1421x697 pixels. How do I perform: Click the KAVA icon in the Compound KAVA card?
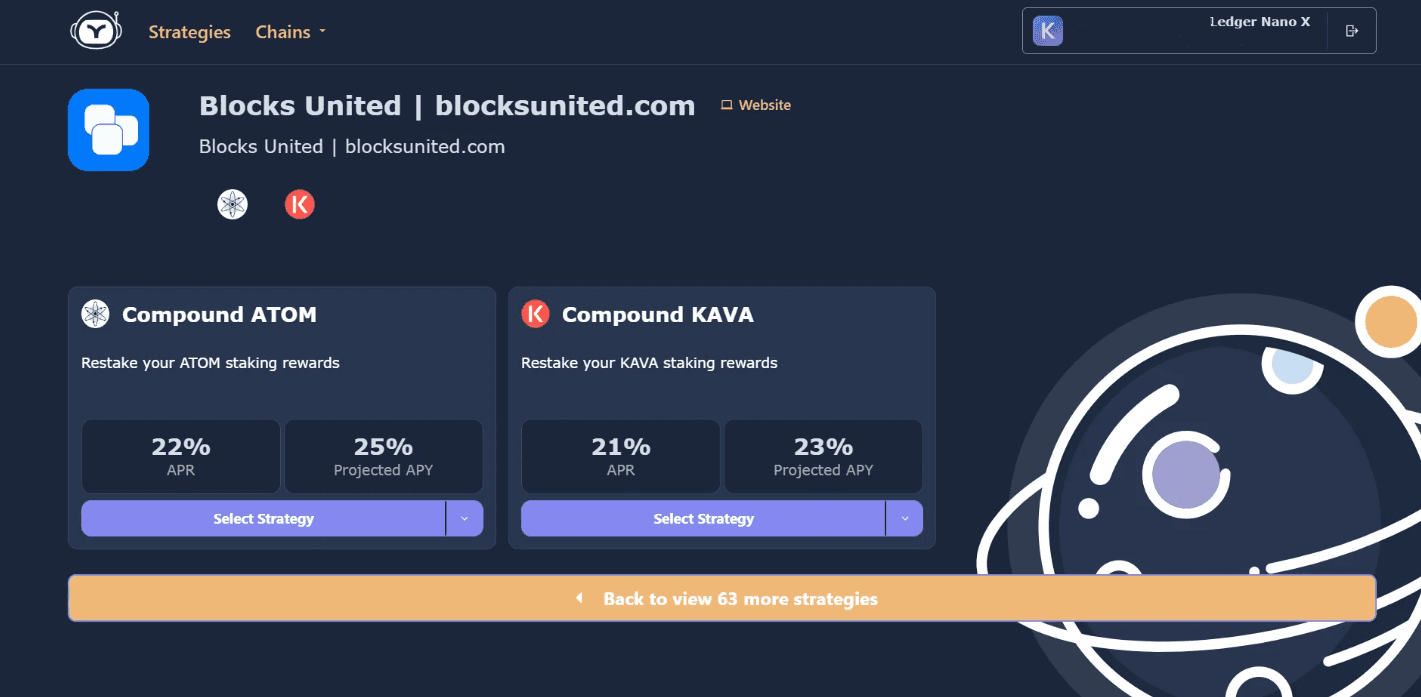coord(535,314)
